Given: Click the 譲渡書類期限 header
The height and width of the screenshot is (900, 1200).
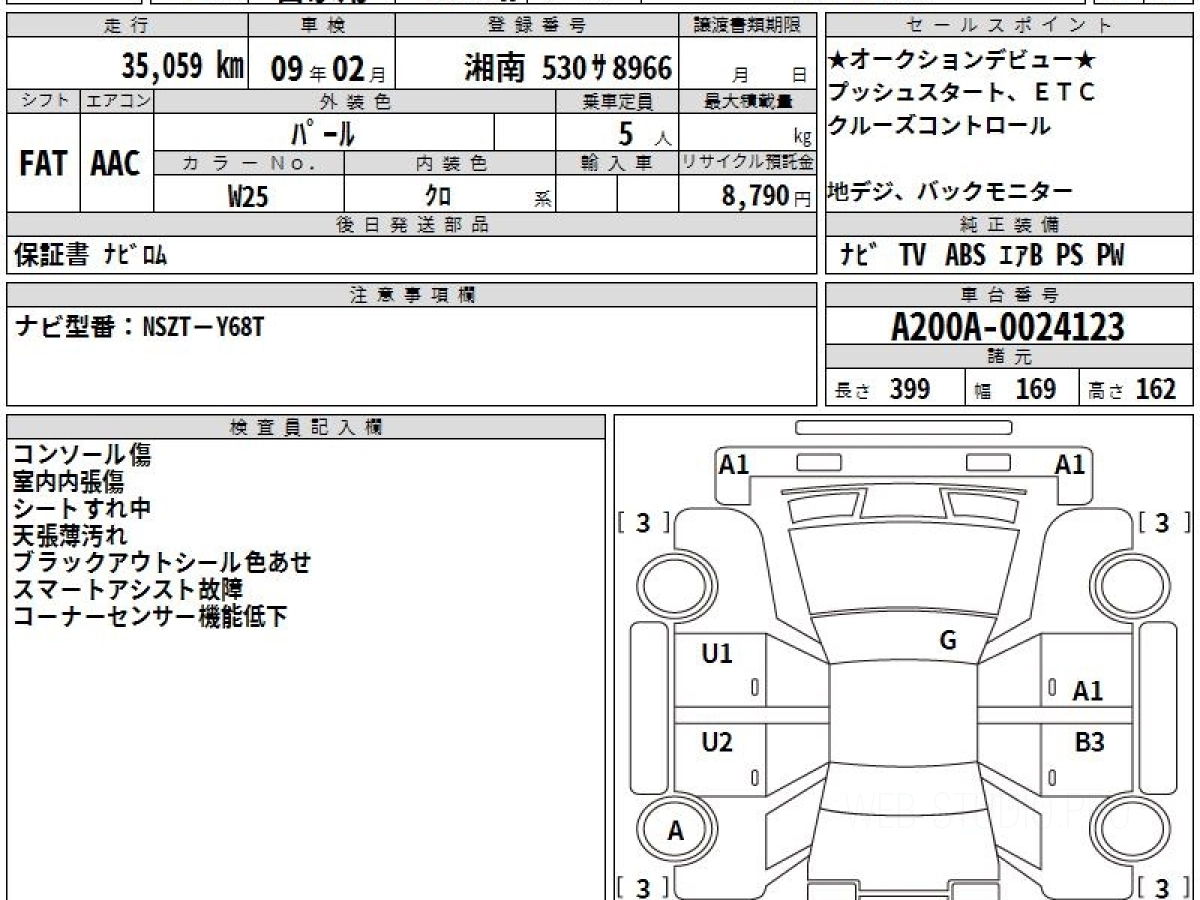Looking at the screenshot, I should pyautogui.click(x=748, y=26).
